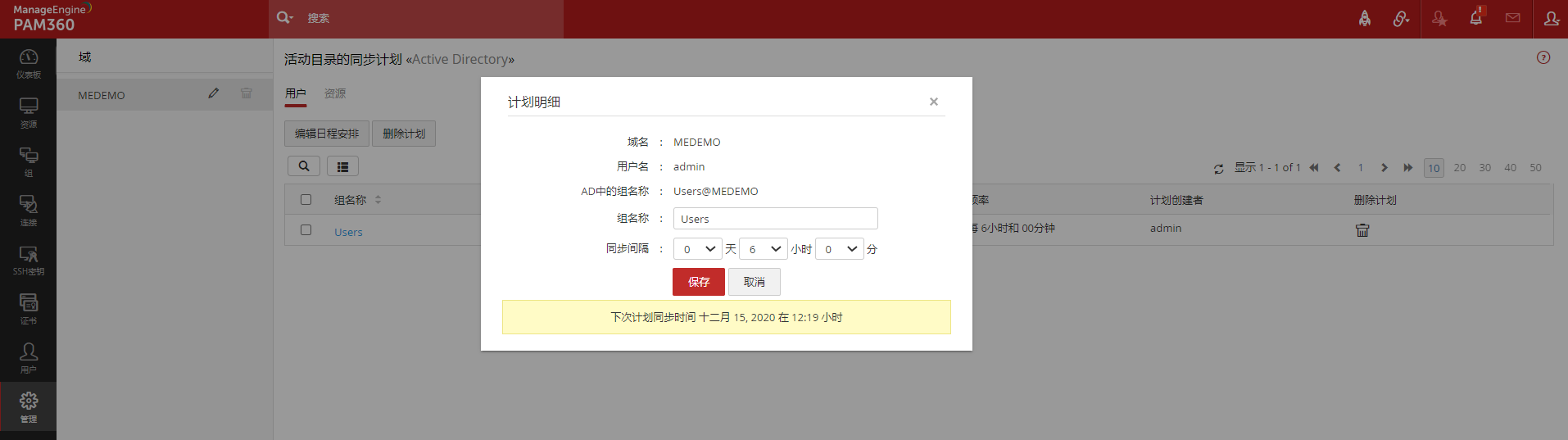The width and height of the screenshot is (1568, 440).
Task: Edit the MEDEMO domain with pencil icon
Action: click(214, 93)
